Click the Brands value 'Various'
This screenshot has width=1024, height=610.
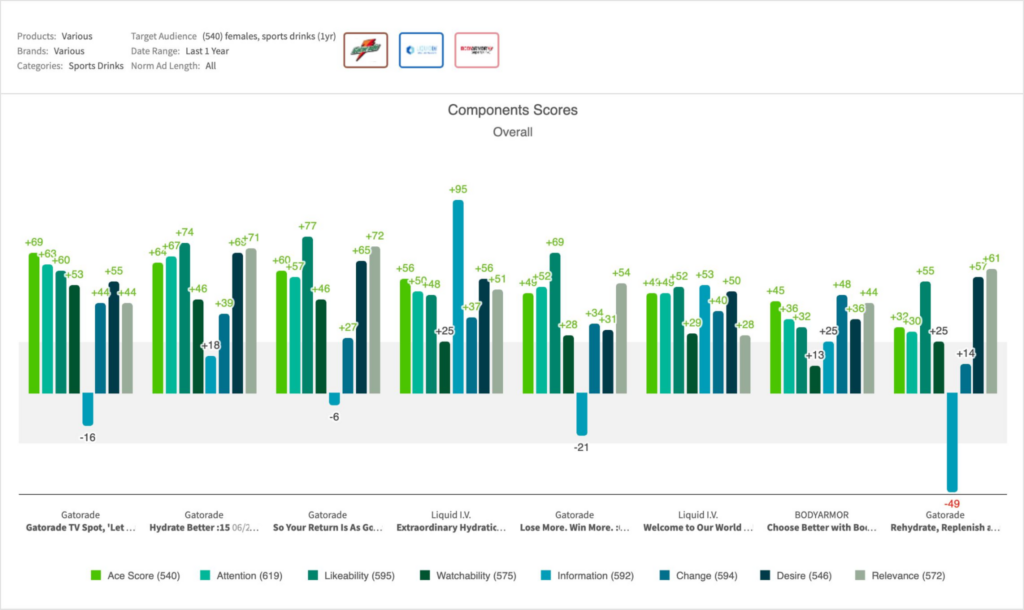click(x=69, y=51)
